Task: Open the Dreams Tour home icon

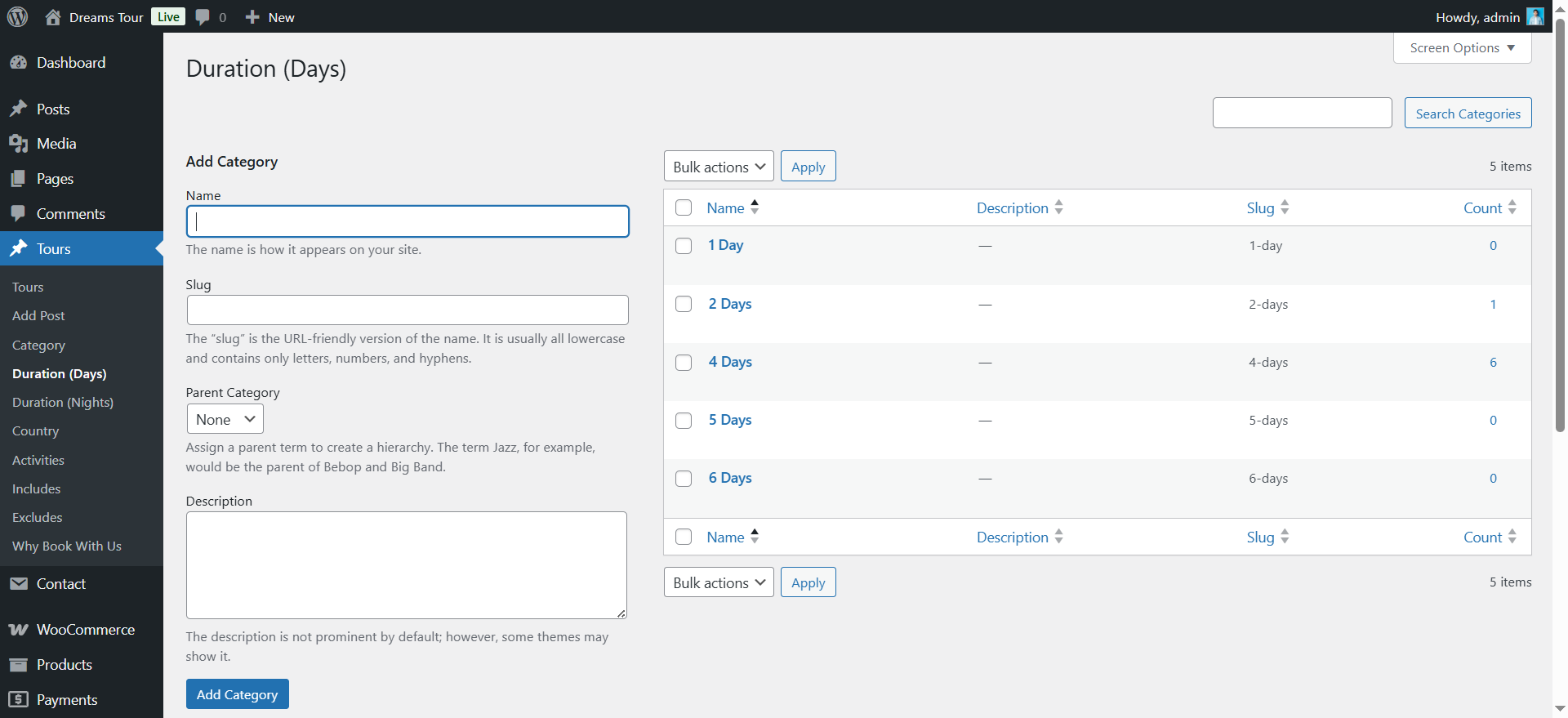Action: coord(53,17)
